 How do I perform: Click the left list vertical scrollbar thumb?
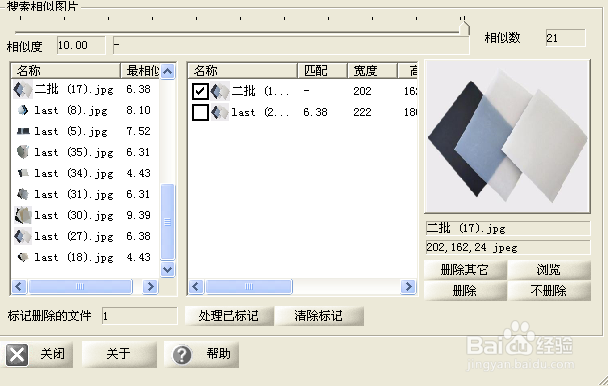tap(168, 222)
